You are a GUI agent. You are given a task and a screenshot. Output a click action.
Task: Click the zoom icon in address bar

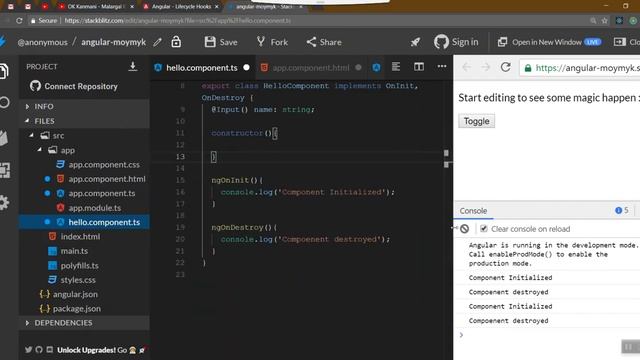tap(593, 20)
